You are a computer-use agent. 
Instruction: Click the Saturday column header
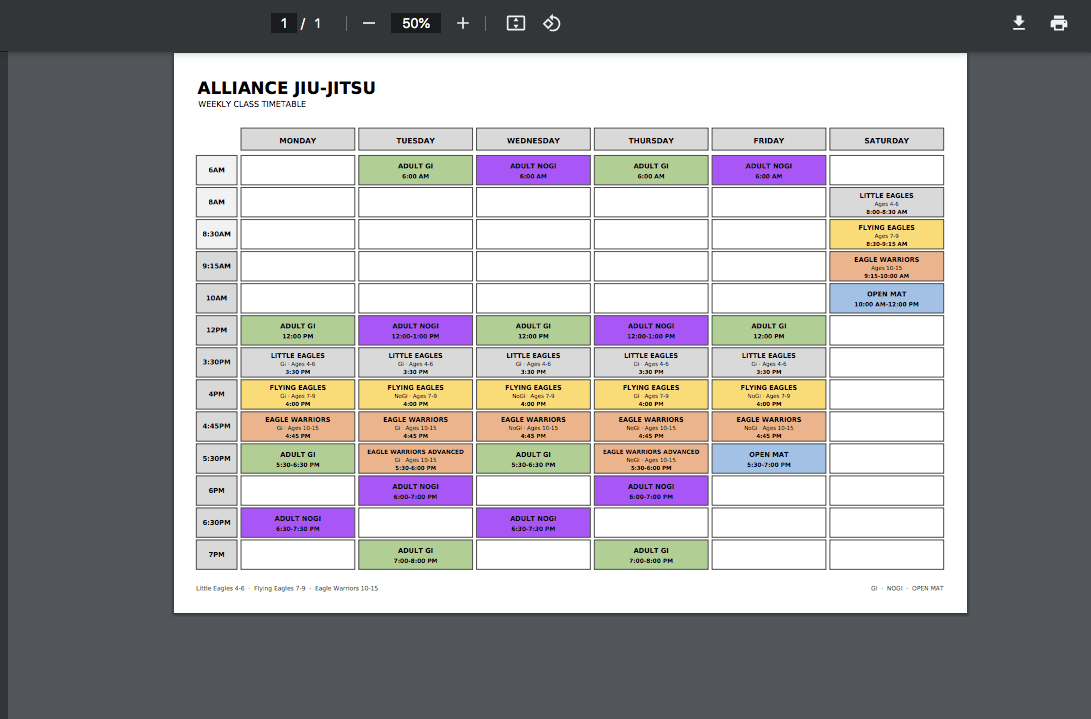pos(886,139)
